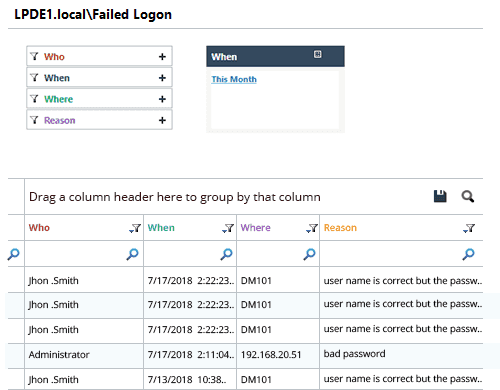Toggle the When panel's collapse button

(318, 54)
